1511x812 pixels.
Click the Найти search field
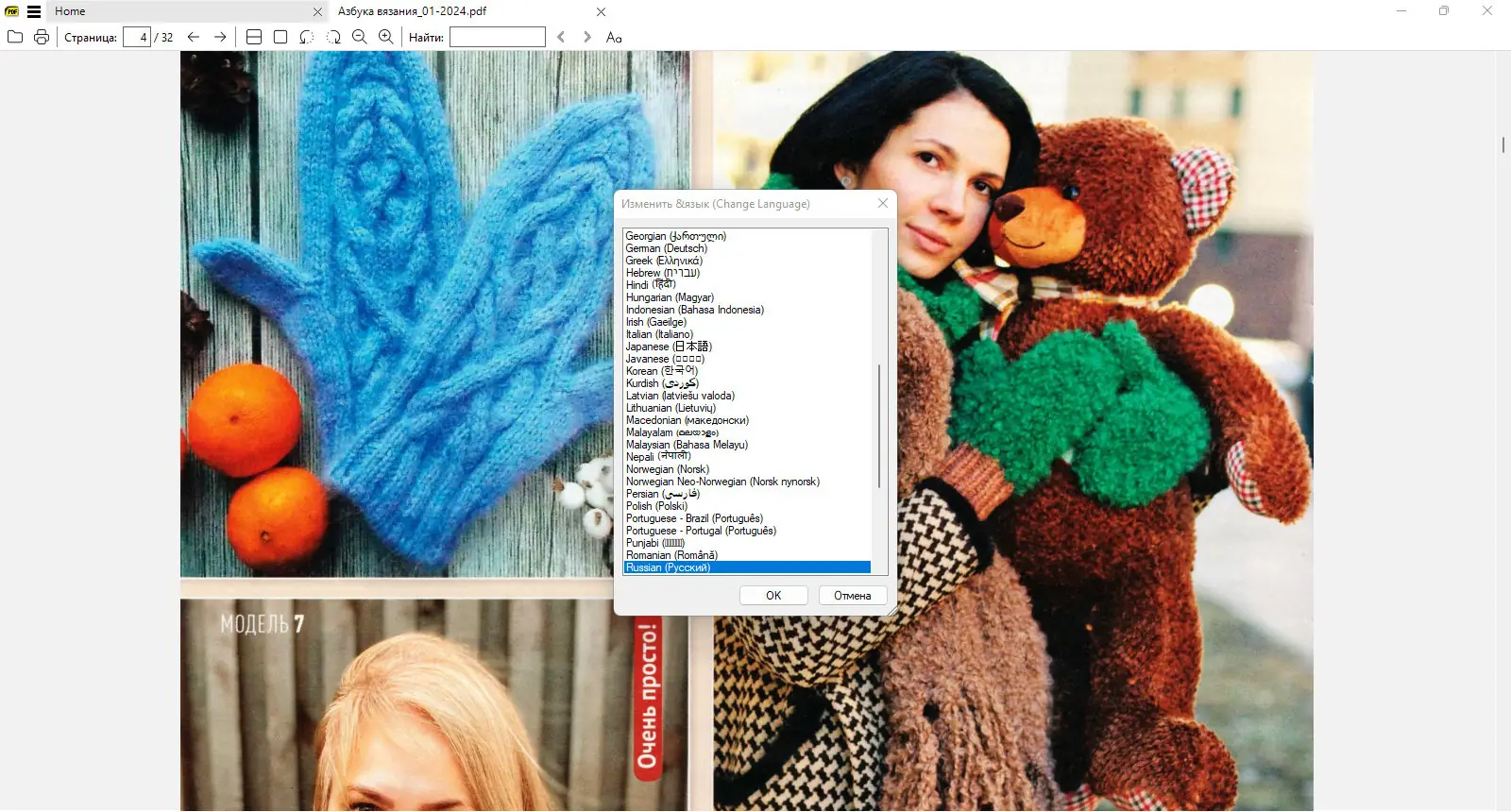498,37
